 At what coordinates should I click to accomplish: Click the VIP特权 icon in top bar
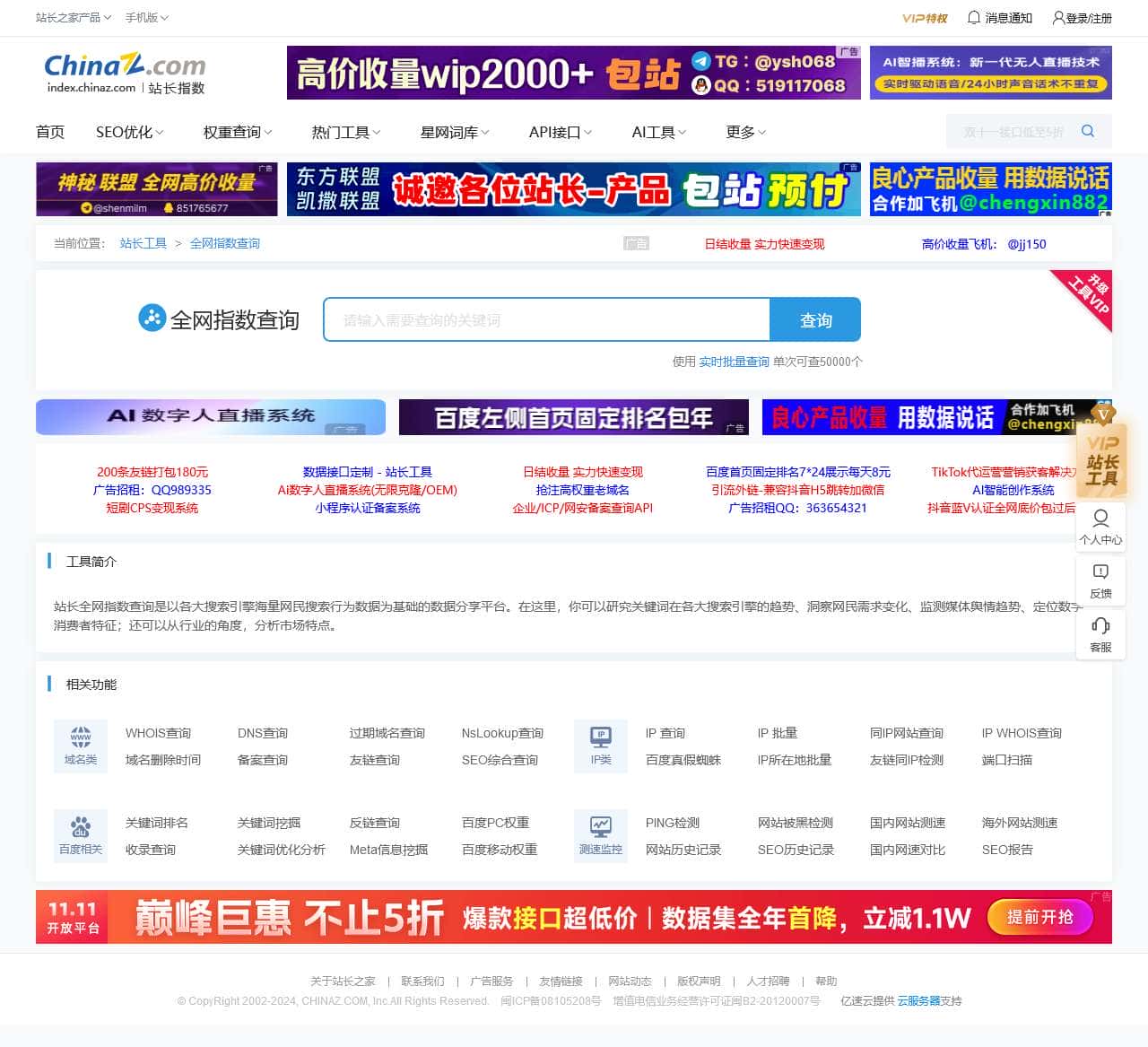[925, 18]
